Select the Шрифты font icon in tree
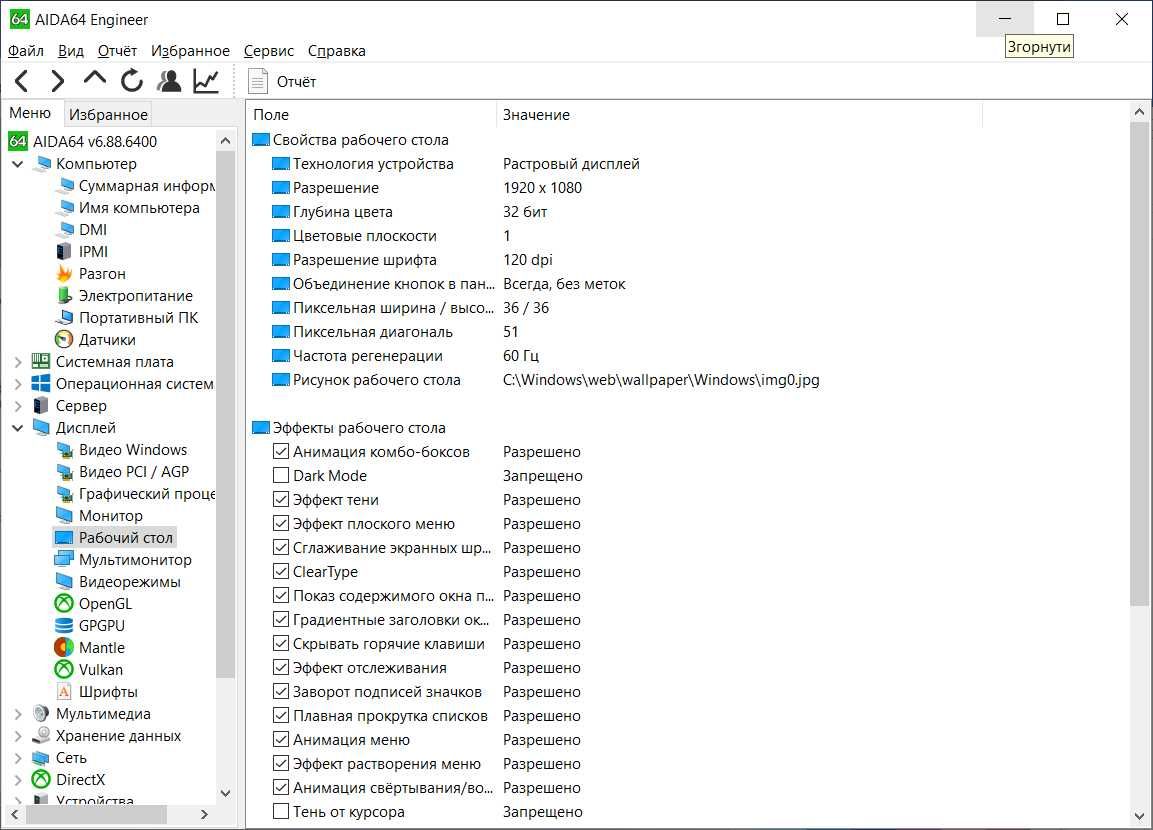The height and width of the screenshot is (830, 1153). [x=65, y=692]
